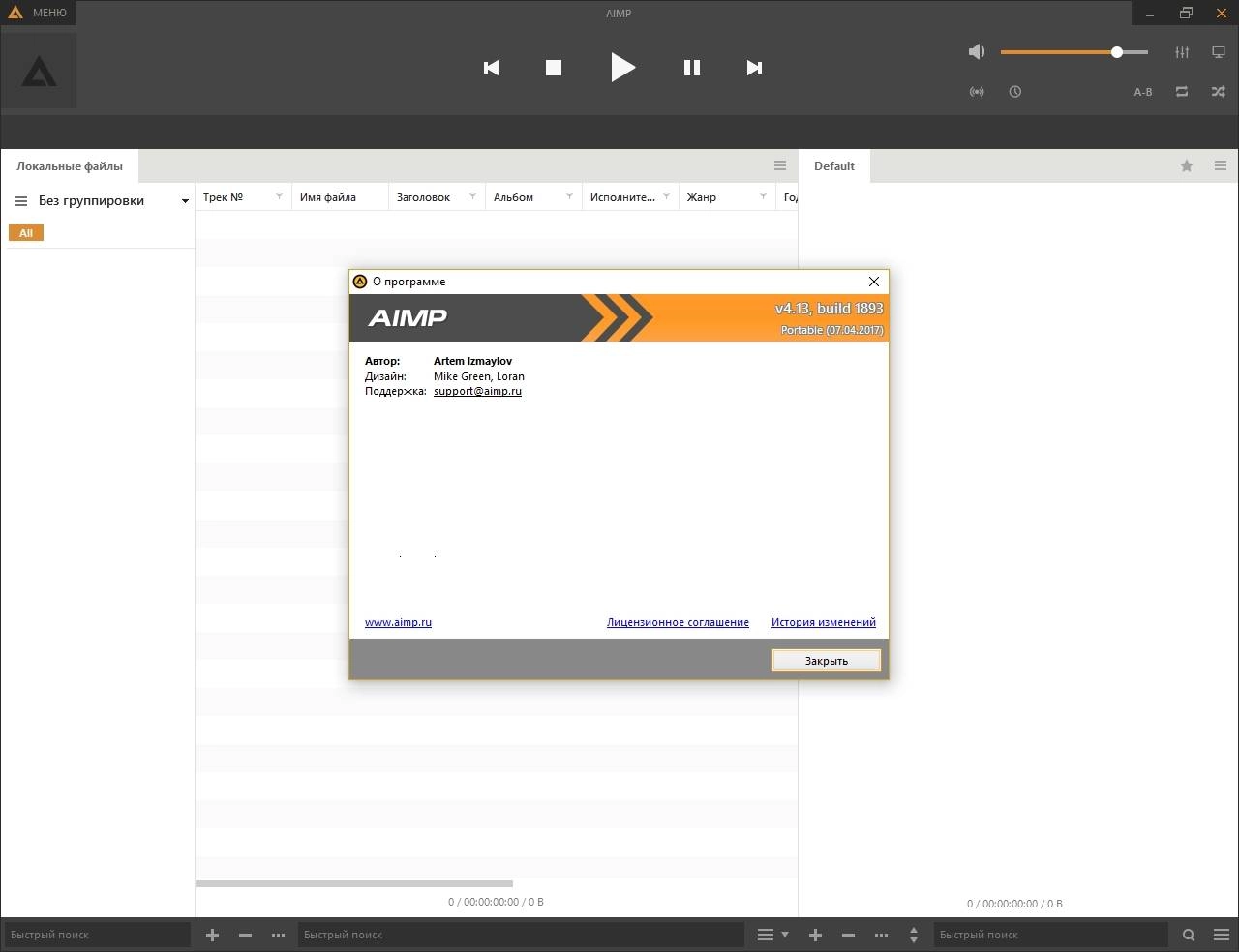The height and width of the screenshot is (952, 1239).
Task: Open the music library panel menu icon
Action: tap(780, 165)
